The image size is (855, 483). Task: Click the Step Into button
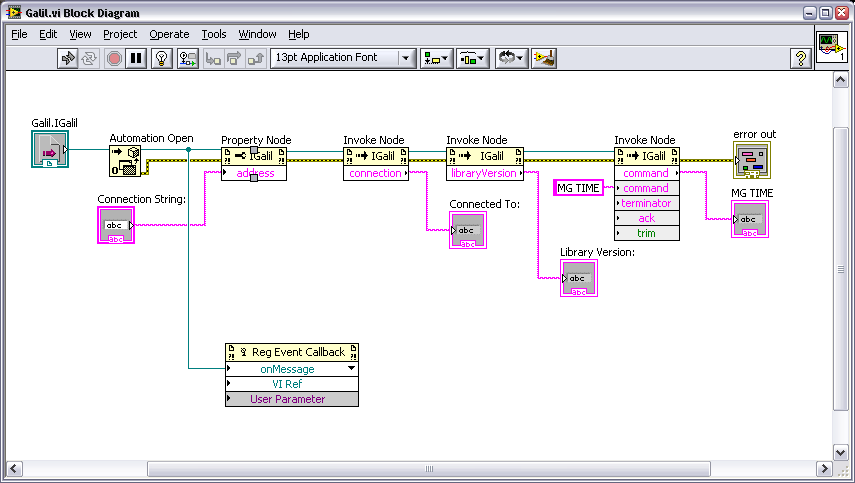point(213,58)
